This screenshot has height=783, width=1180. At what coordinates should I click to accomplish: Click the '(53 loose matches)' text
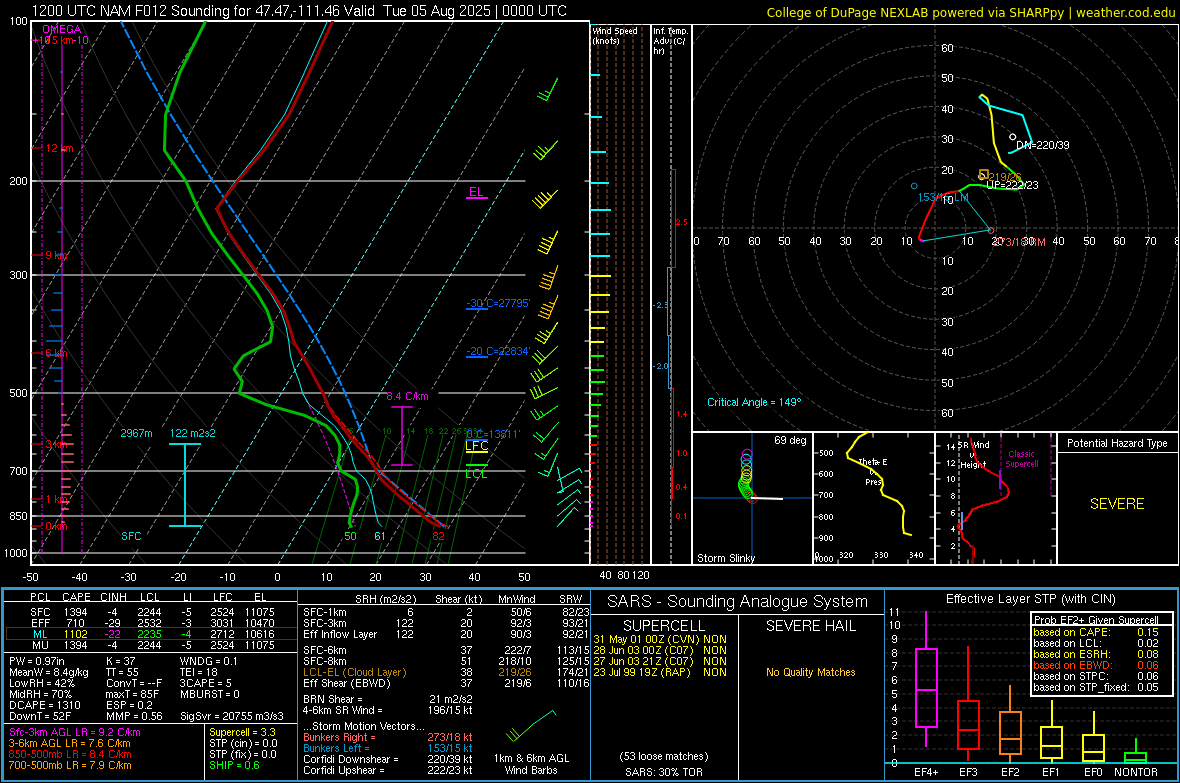663,756
